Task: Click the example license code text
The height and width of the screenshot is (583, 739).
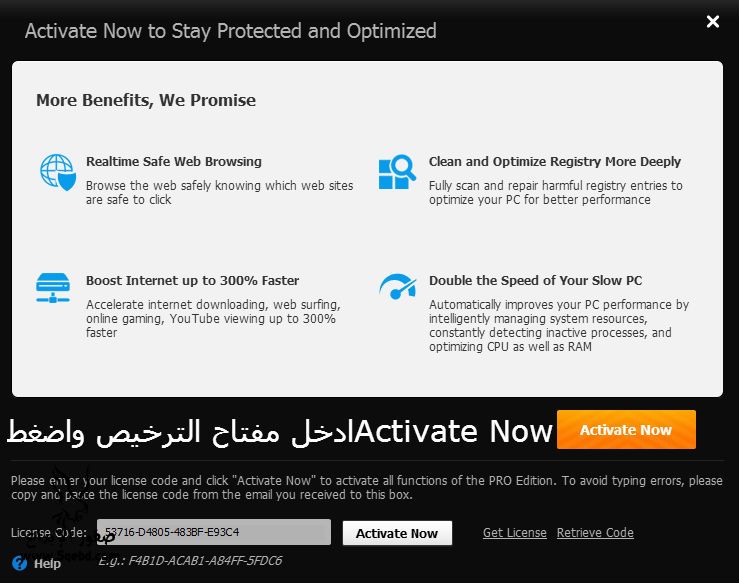Action: (x=190, y=560)
